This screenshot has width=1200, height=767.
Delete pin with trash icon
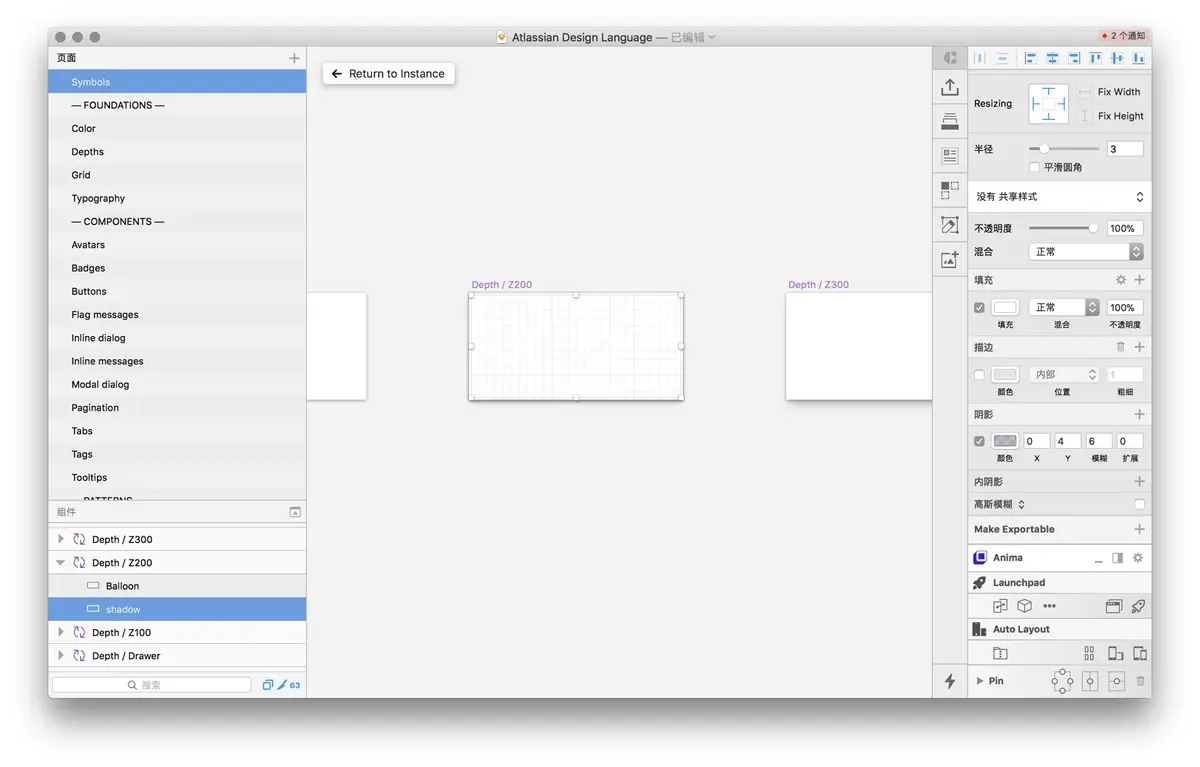(1140, 681)
